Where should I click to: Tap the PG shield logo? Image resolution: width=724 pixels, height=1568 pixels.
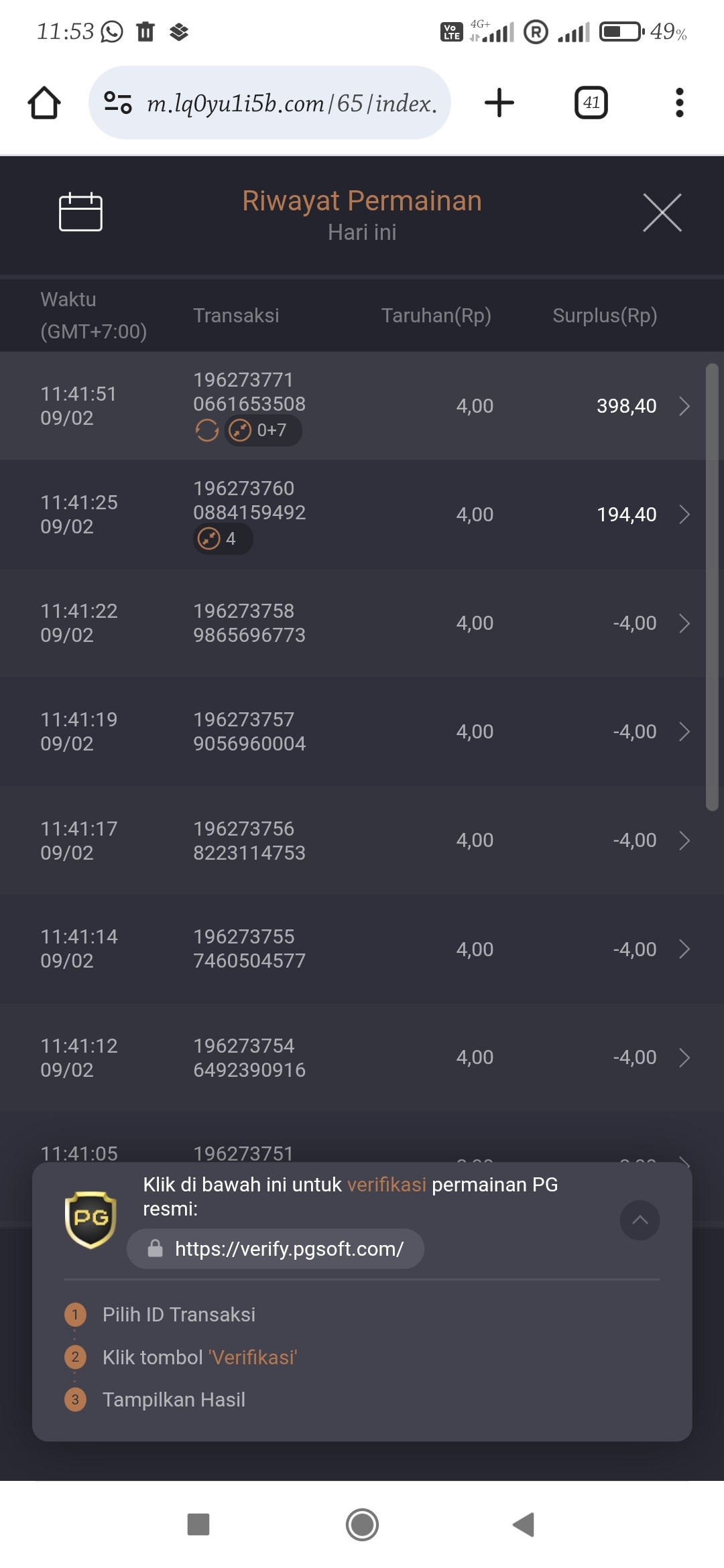coord(90,1220)
